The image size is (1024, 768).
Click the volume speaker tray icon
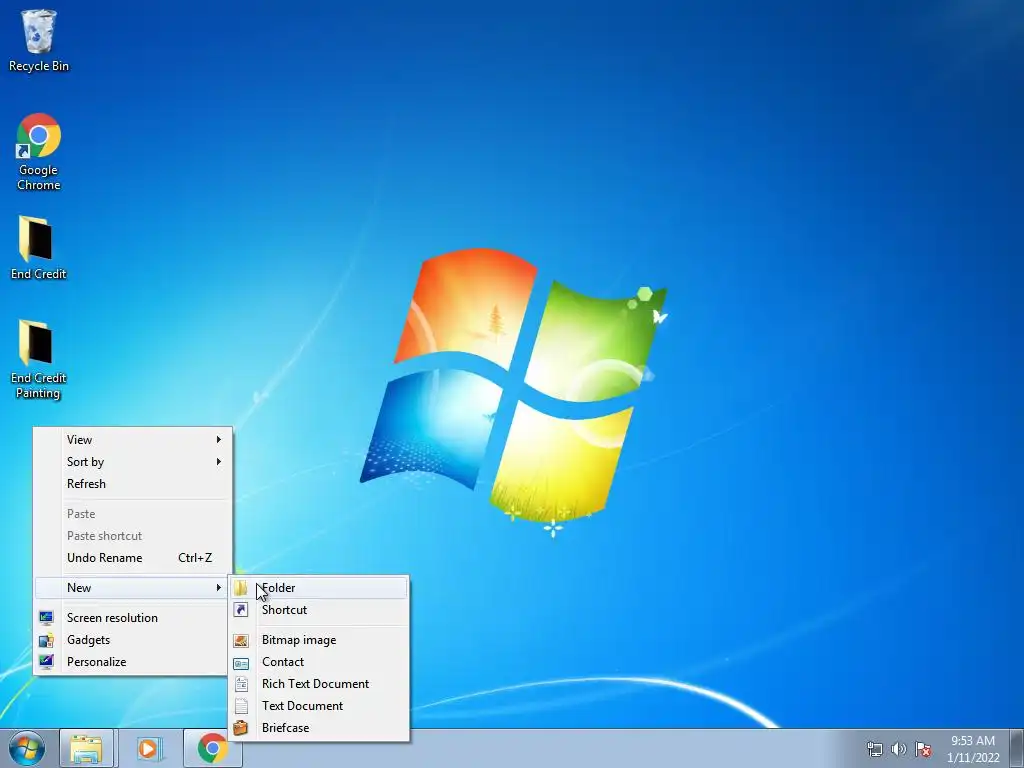(x=899, y=749)
